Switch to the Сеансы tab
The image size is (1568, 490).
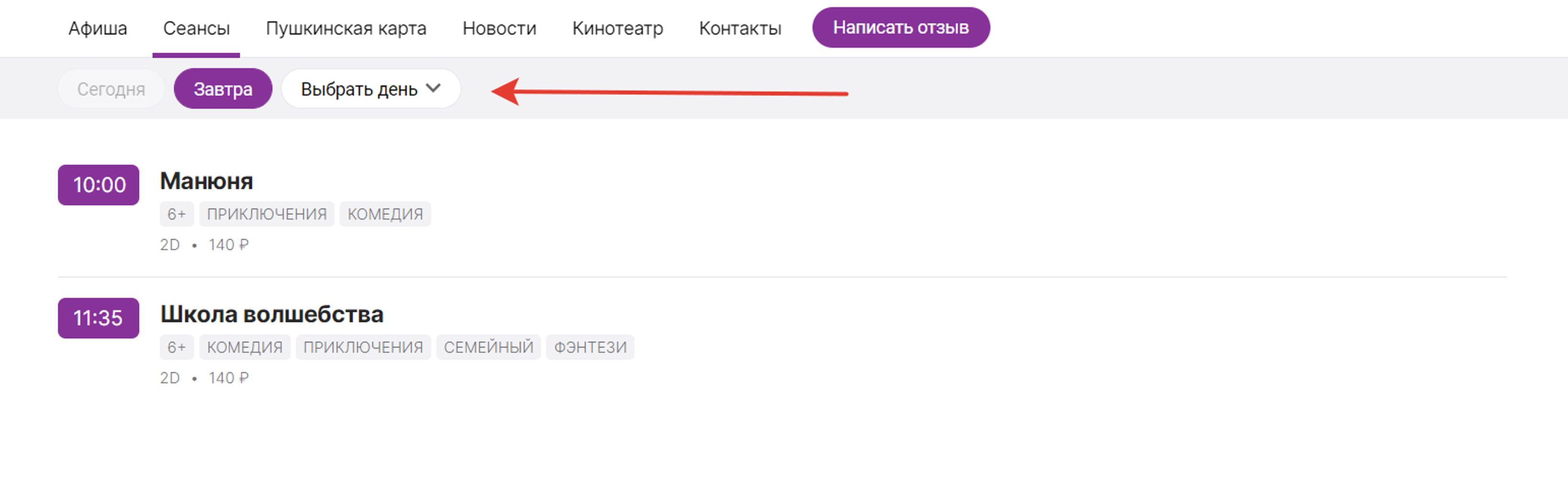click(x=196, y=28)
